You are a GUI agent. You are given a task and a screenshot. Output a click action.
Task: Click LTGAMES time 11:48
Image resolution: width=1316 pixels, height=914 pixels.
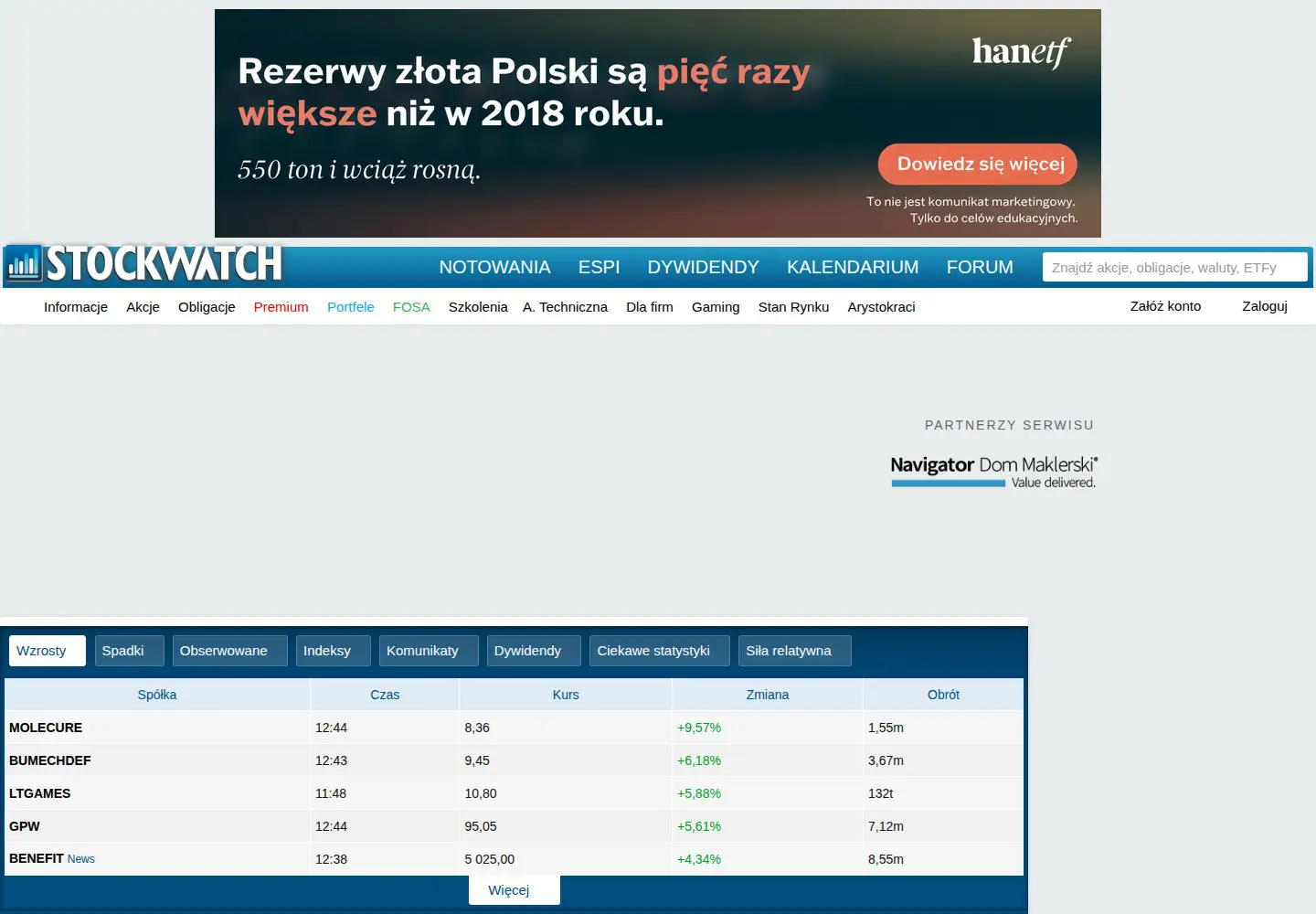coord(331,793)
